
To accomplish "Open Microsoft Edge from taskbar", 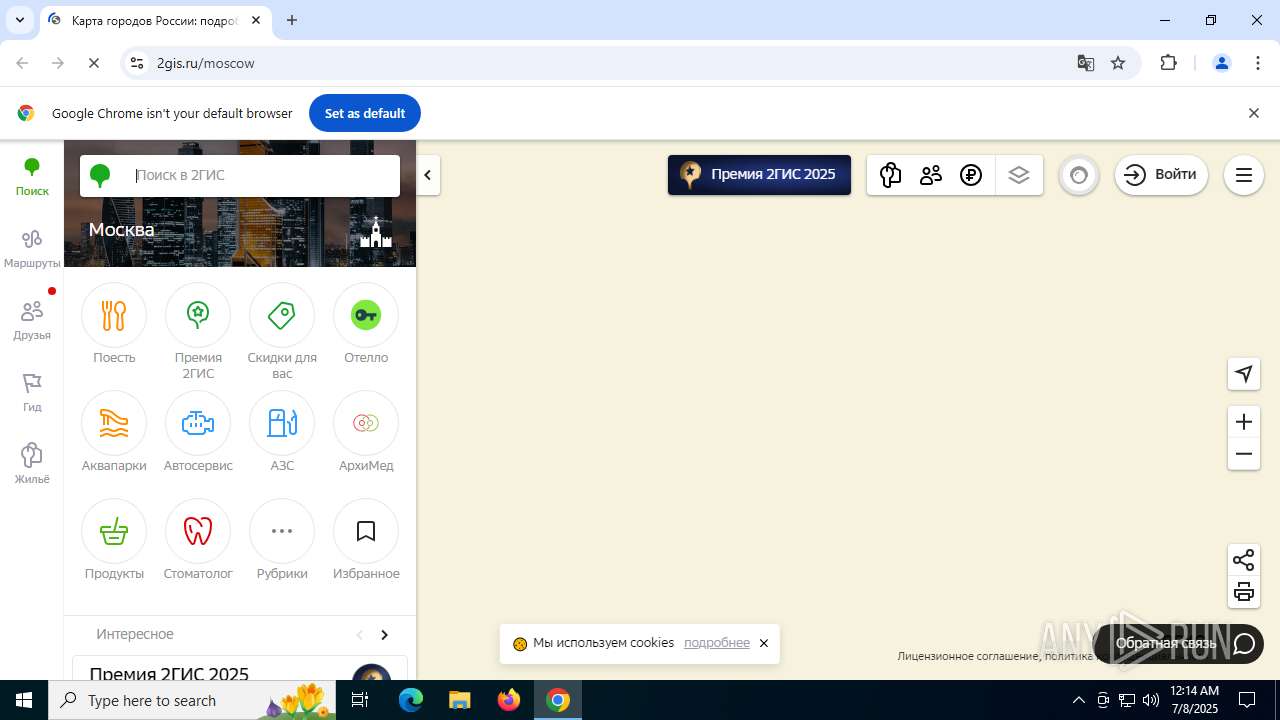I will pyautogui.click(x=411, y=700).
